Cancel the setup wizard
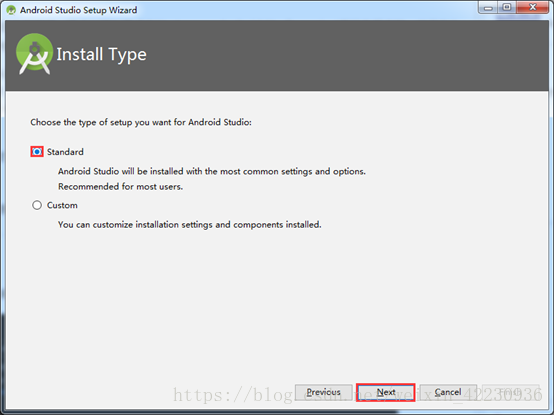 pyautogui.click(x=448, y=392)
